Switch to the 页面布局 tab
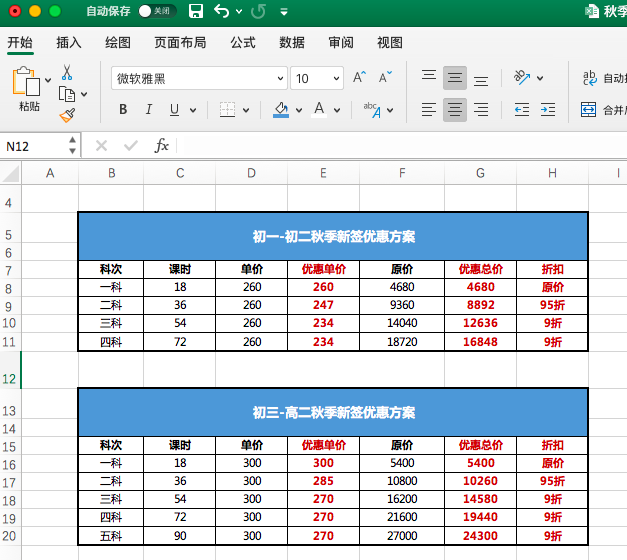This screenshot has width=627, height=560. click(x=180, y=42)
